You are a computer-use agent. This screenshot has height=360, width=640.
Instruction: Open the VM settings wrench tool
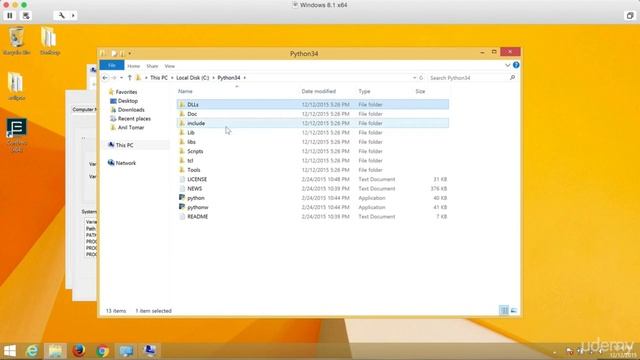click(x=61, y=16)
